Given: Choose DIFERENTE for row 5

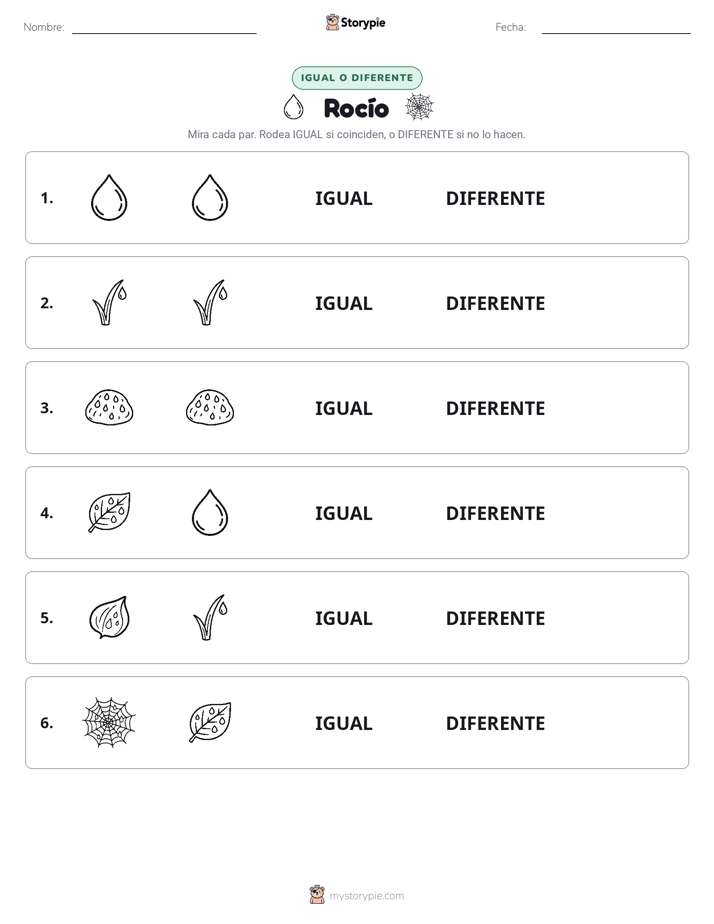Looking at the screenshot, I should (495, 618).
